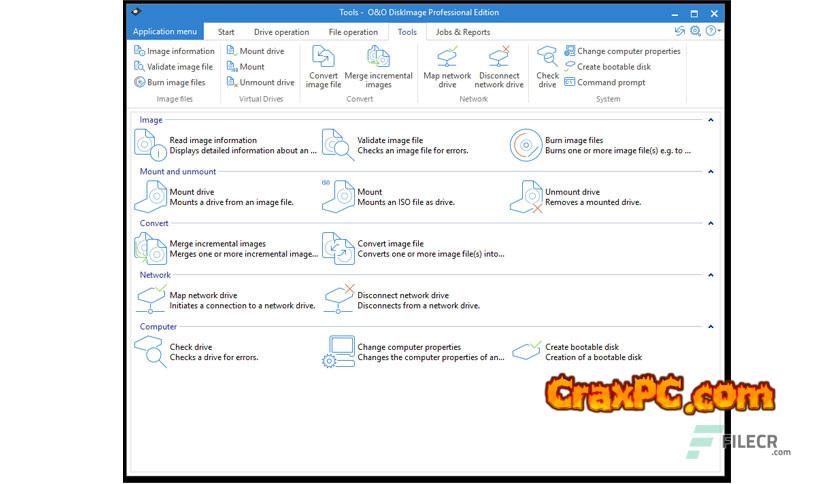Open Mount ISO file as drive item

[x=389, y=197]
